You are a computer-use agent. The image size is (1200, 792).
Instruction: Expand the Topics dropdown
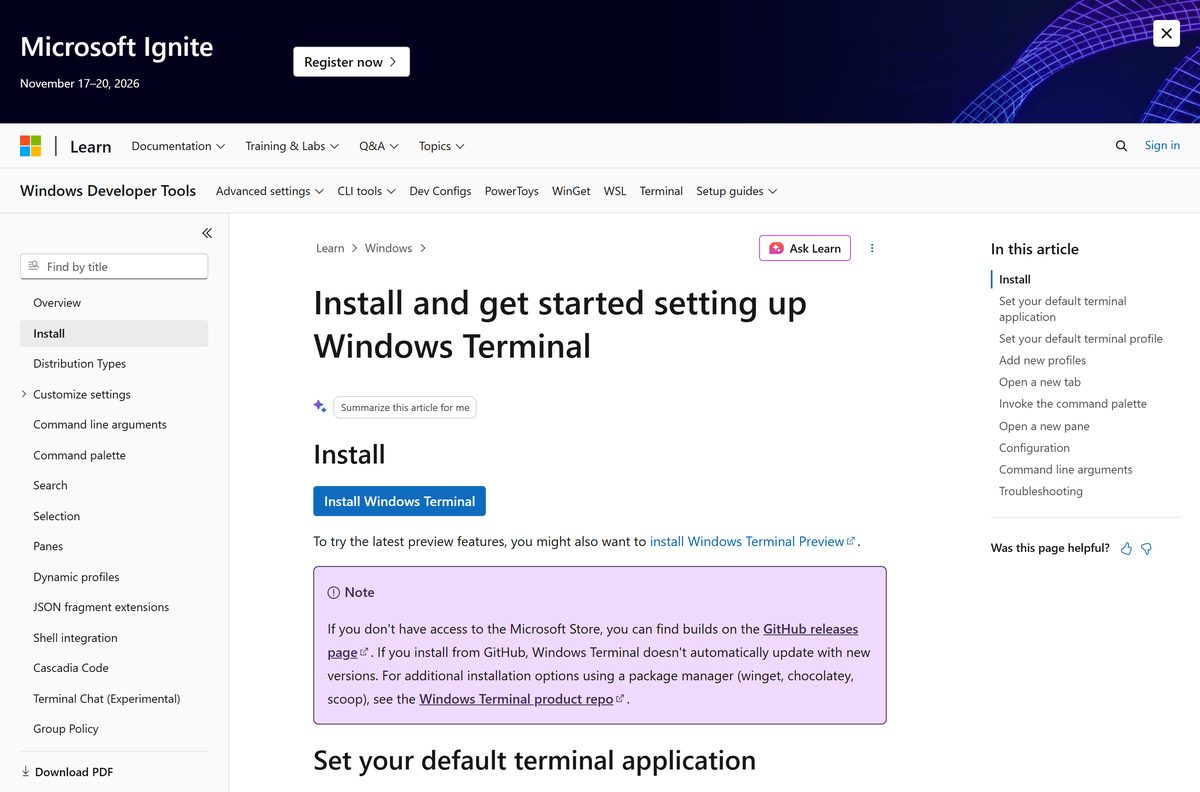coord(442,146)
